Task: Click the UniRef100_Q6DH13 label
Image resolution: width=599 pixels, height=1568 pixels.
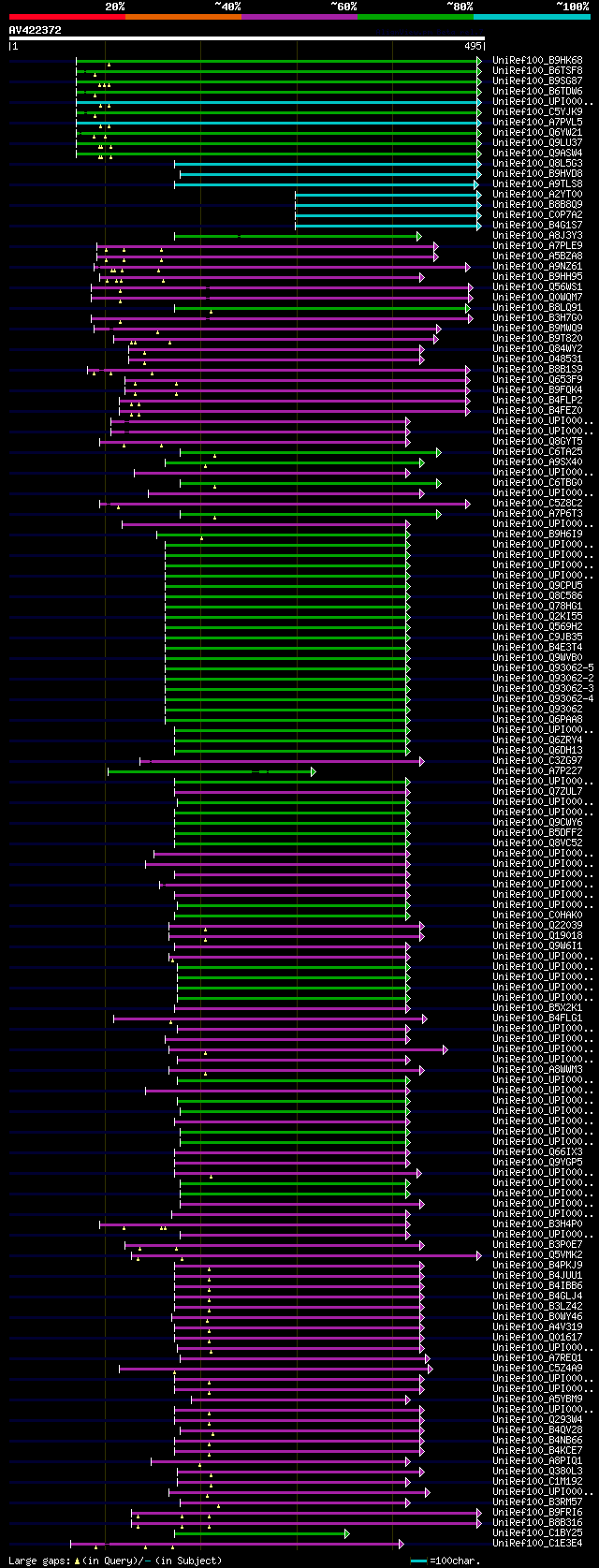Action: [x=537, y=751]
